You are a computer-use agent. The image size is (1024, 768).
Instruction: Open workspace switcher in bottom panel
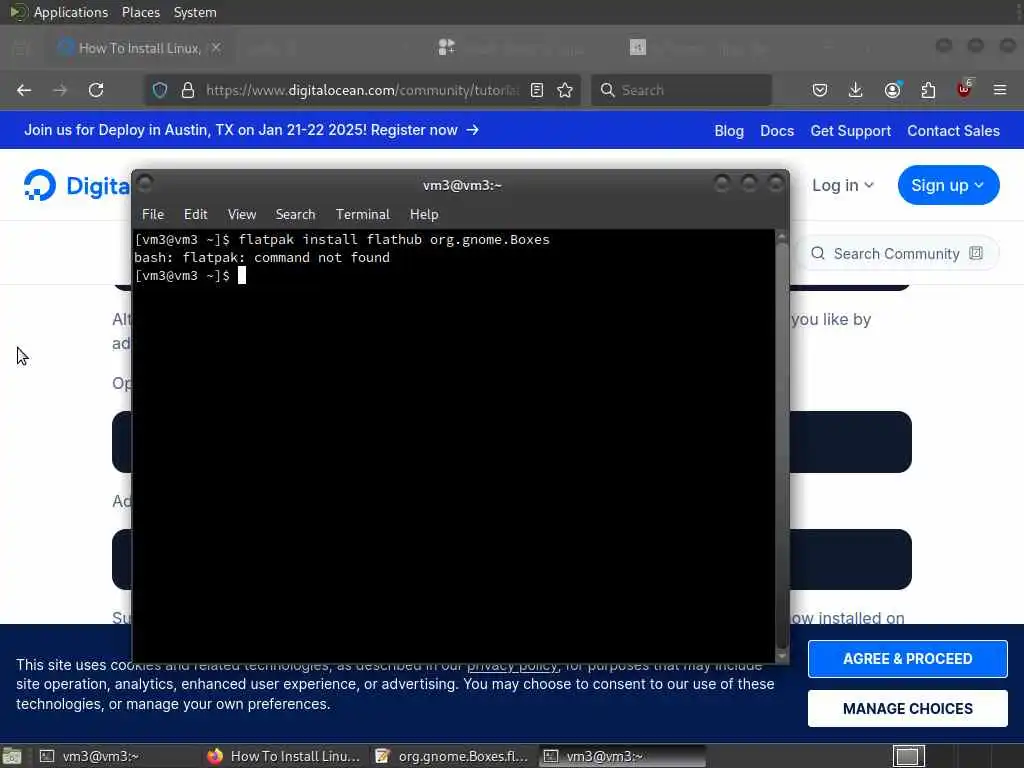[909, 756]
